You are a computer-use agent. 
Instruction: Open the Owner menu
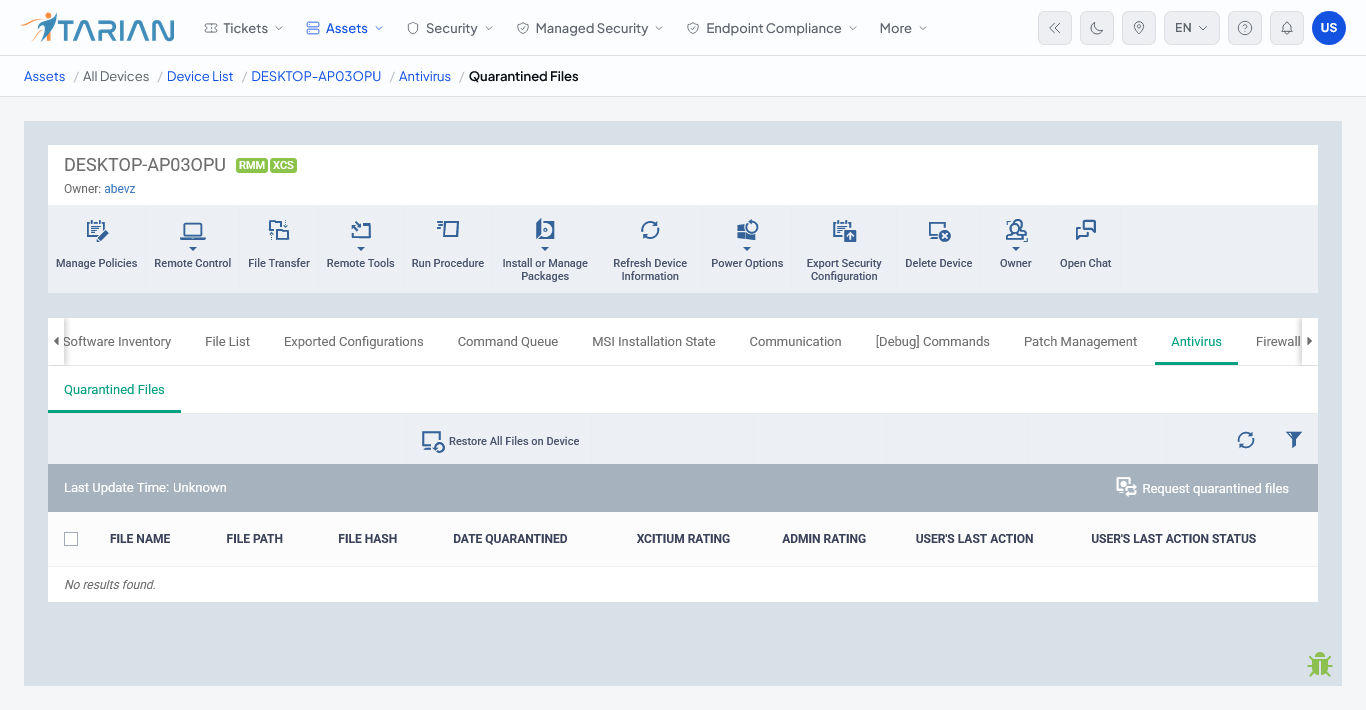click(x=1016, y=245)
